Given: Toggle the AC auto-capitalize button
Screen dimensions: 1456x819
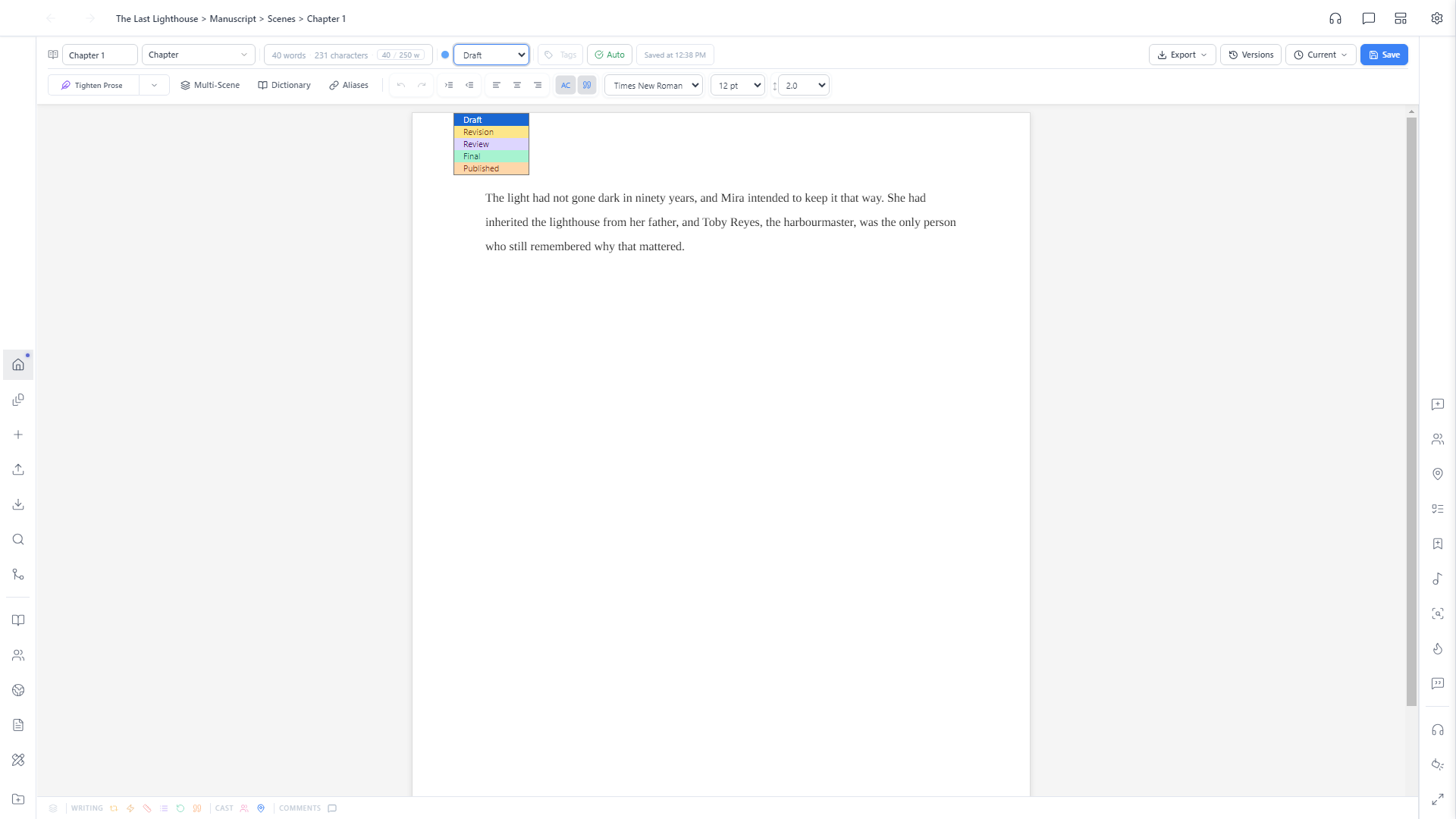Looking at the screenshot, I should click(x=566, y=85).
